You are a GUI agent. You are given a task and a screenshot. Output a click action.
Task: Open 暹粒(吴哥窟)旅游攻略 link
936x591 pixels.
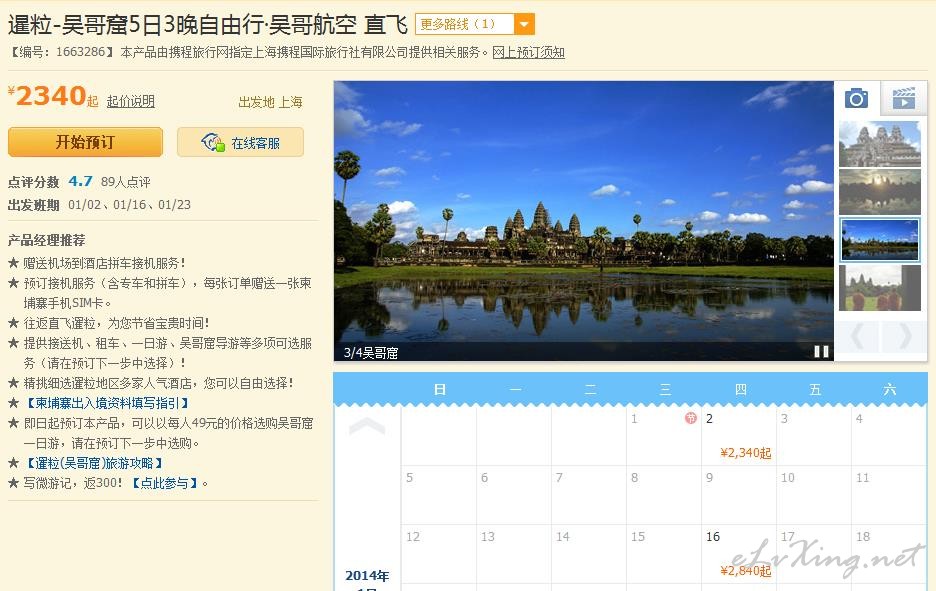(x=94, y=463)
